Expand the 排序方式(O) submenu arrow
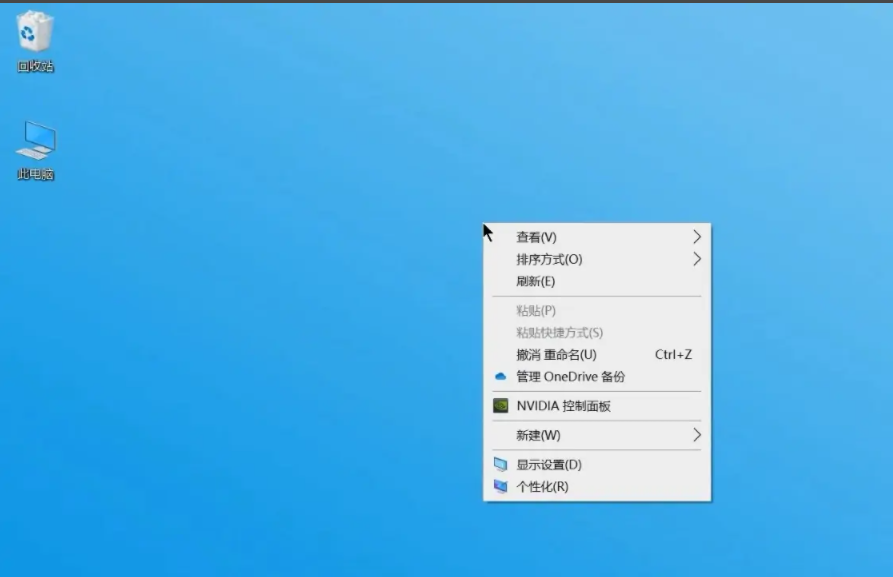The height and width of the screenshot is (577, 893). point(696,259)
